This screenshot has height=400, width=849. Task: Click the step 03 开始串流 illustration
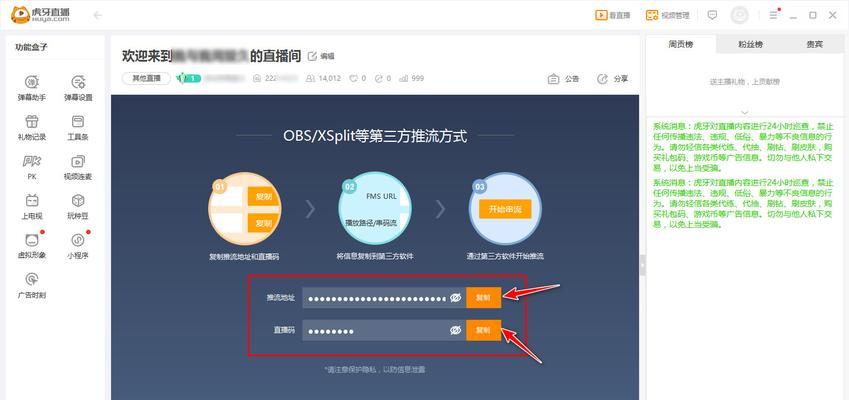(505, 209)
